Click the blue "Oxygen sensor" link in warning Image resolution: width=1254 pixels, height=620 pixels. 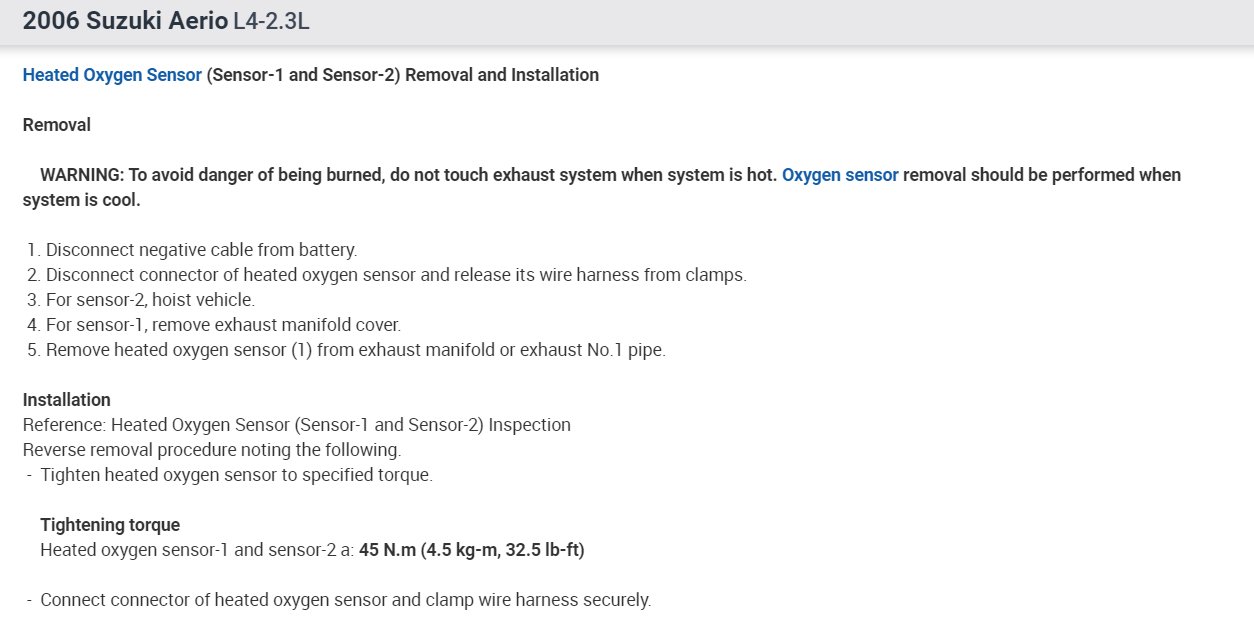pos(840,175)
